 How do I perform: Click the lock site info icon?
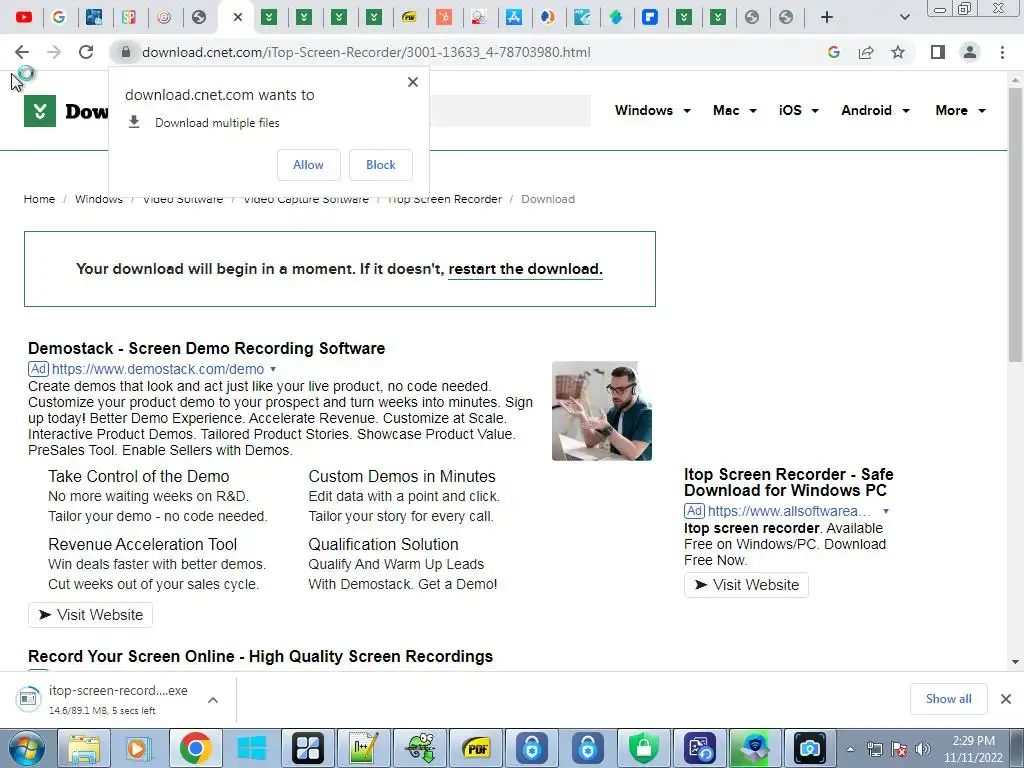coord(126,52)
